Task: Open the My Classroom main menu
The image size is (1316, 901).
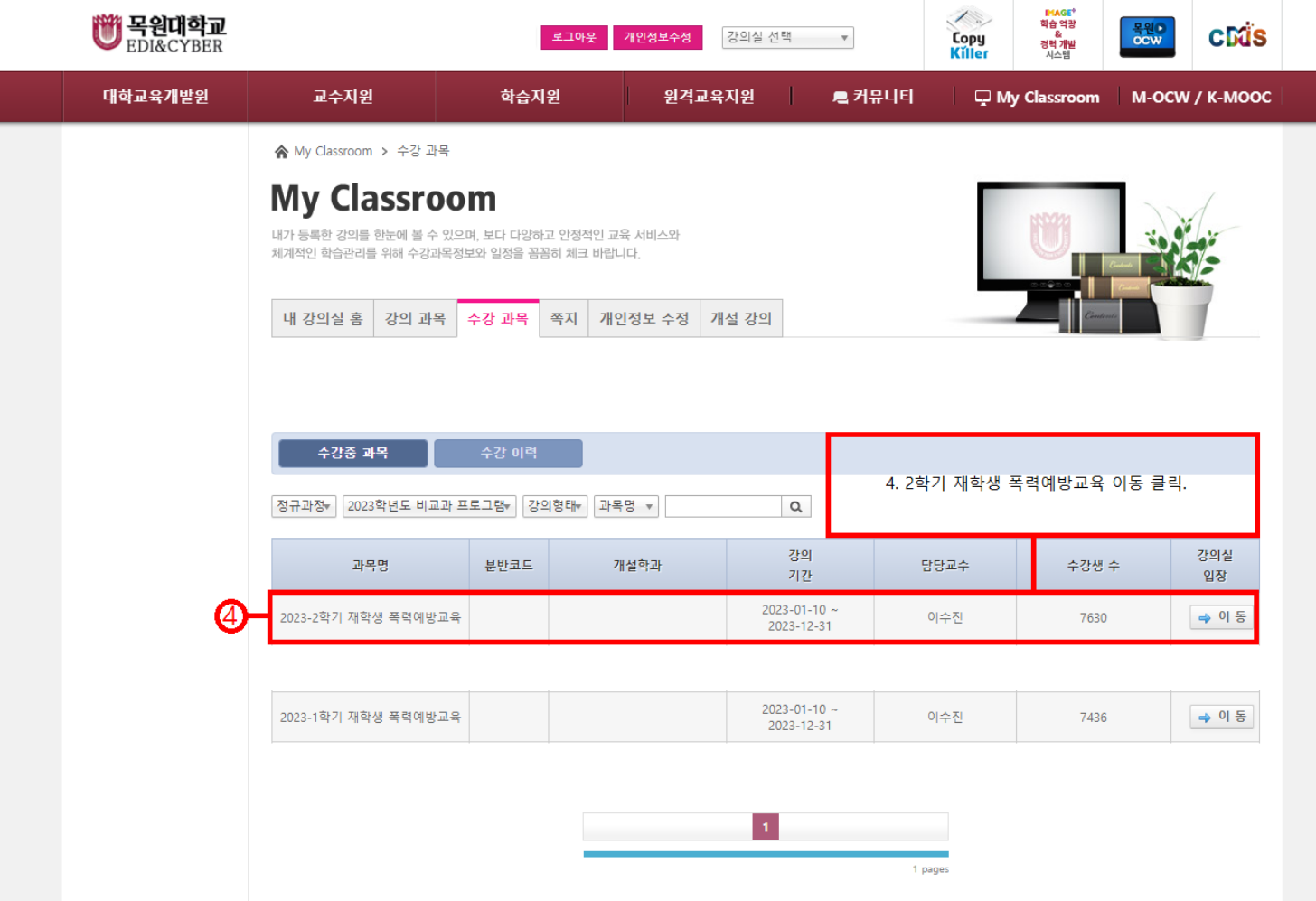Action: tap(1038, 98)
